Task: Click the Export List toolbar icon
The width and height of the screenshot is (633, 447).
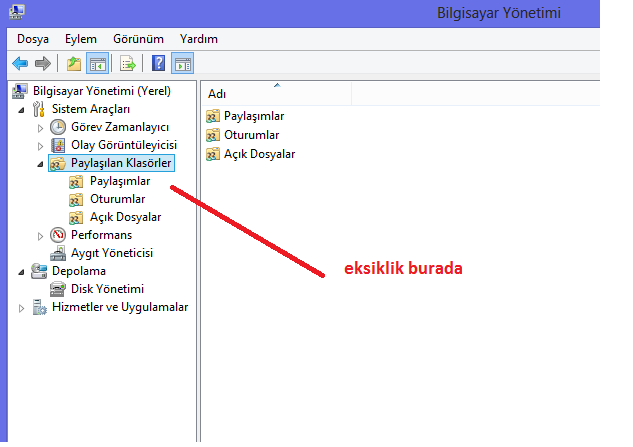Action: tap(128, 63)
